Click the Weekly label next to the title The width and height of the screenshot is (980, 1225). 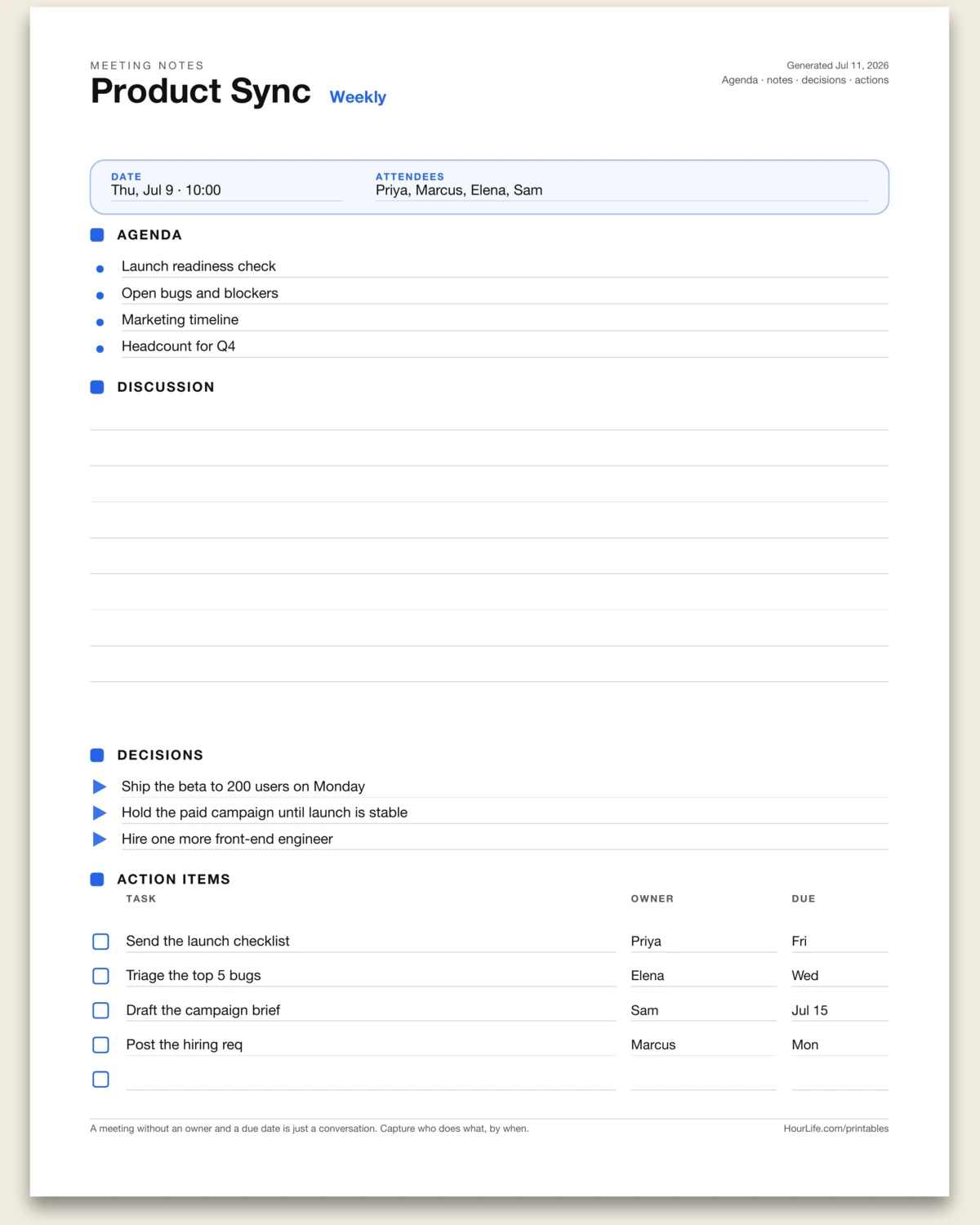(x=358, y=97)
